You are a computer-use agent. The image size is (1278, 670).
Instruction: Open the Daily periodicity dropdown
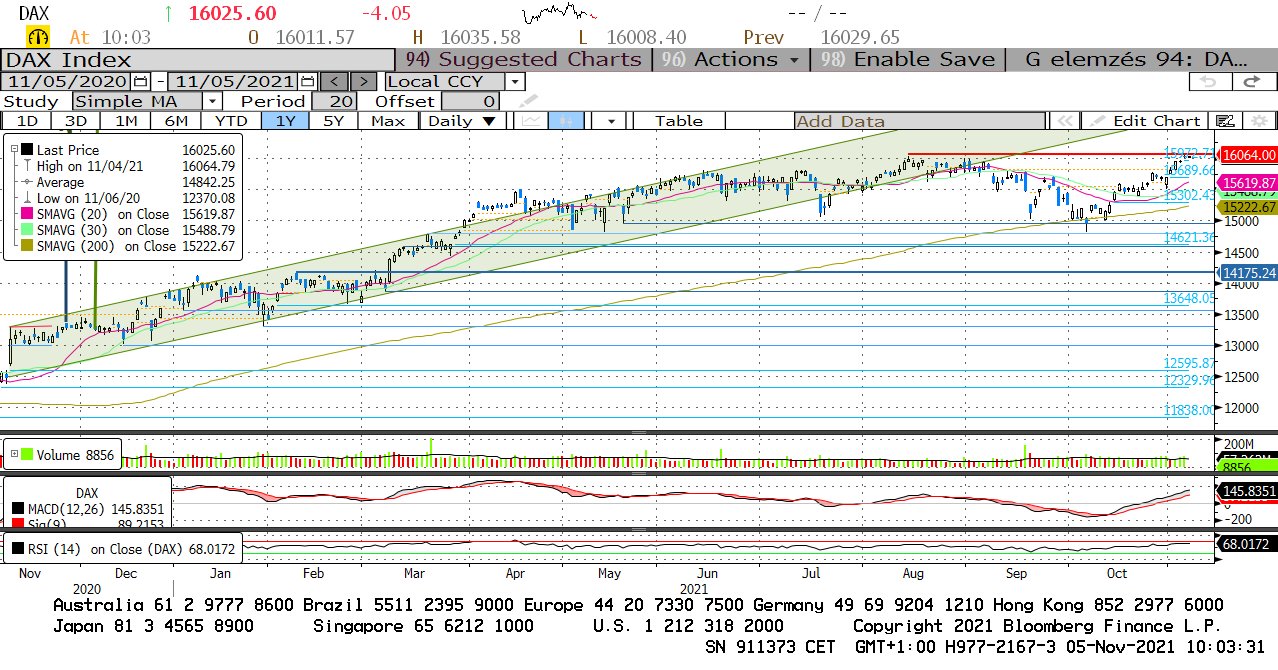point(461,121)
